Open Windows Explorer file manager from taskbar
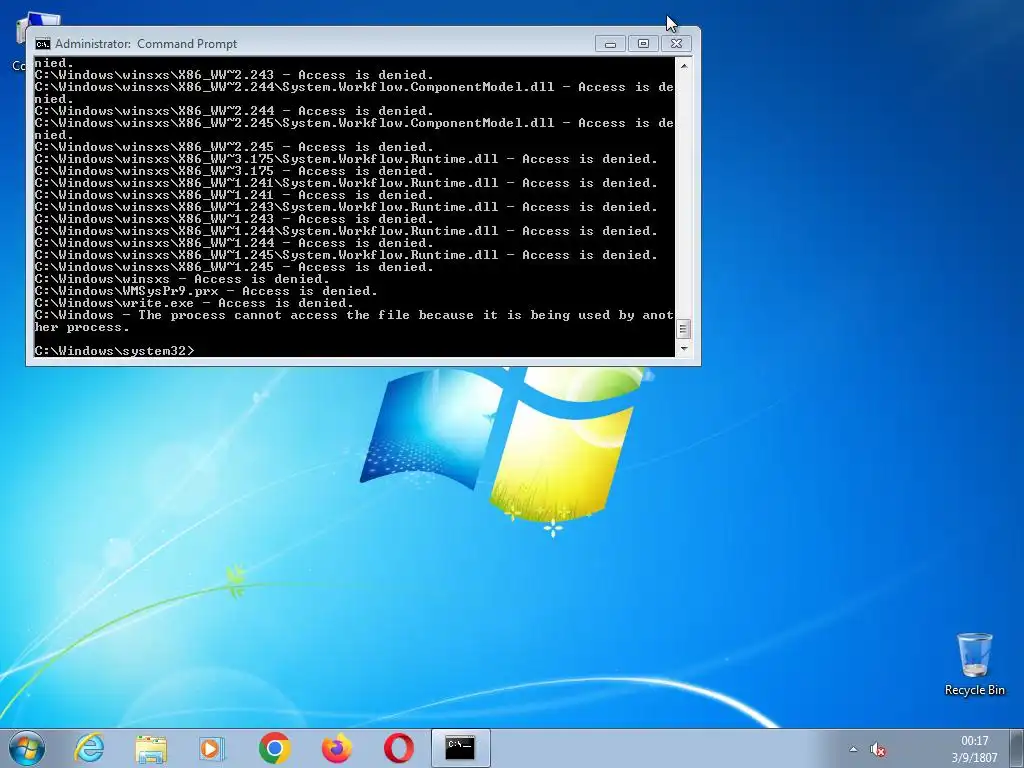Image resolution: width=1024 pixels, height=768 pixels. point(151,748)
